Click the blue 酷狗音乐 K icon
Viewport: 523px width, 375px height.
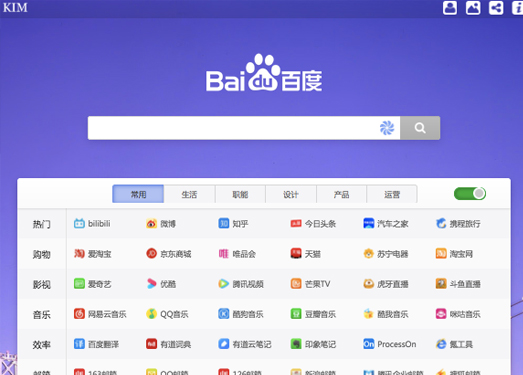coord(223,314)
